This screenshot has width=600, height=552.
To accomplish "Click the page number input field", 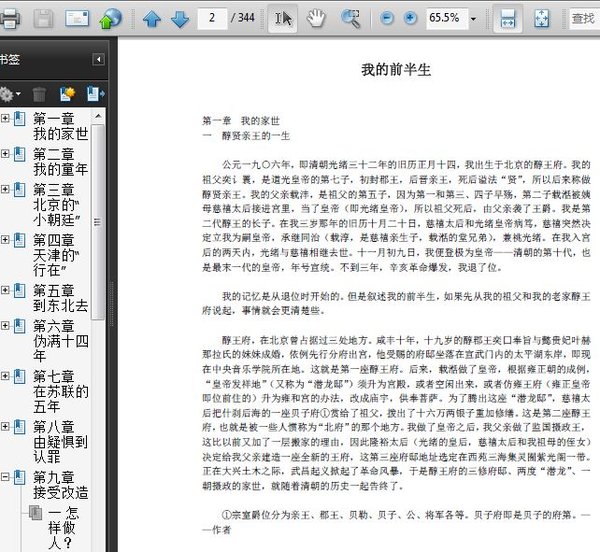I will pyautogui.click(x=212, y=18).
